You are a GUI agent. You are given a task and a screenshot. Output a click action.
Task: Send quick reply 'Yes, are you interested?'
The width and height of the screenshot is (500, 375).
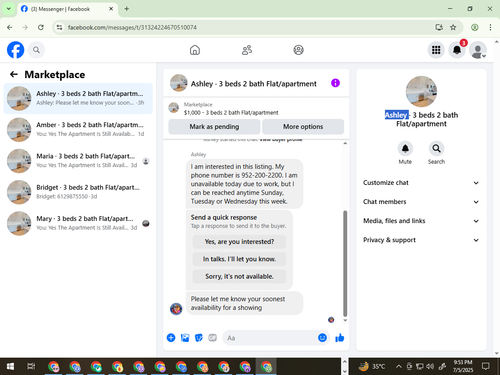[x=239, y=242]
